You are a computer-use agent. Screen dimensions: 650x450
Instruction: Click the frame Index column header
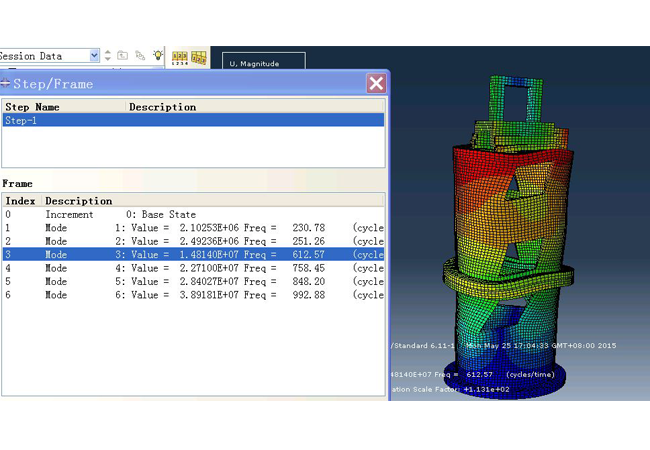(x=20, y=201)
